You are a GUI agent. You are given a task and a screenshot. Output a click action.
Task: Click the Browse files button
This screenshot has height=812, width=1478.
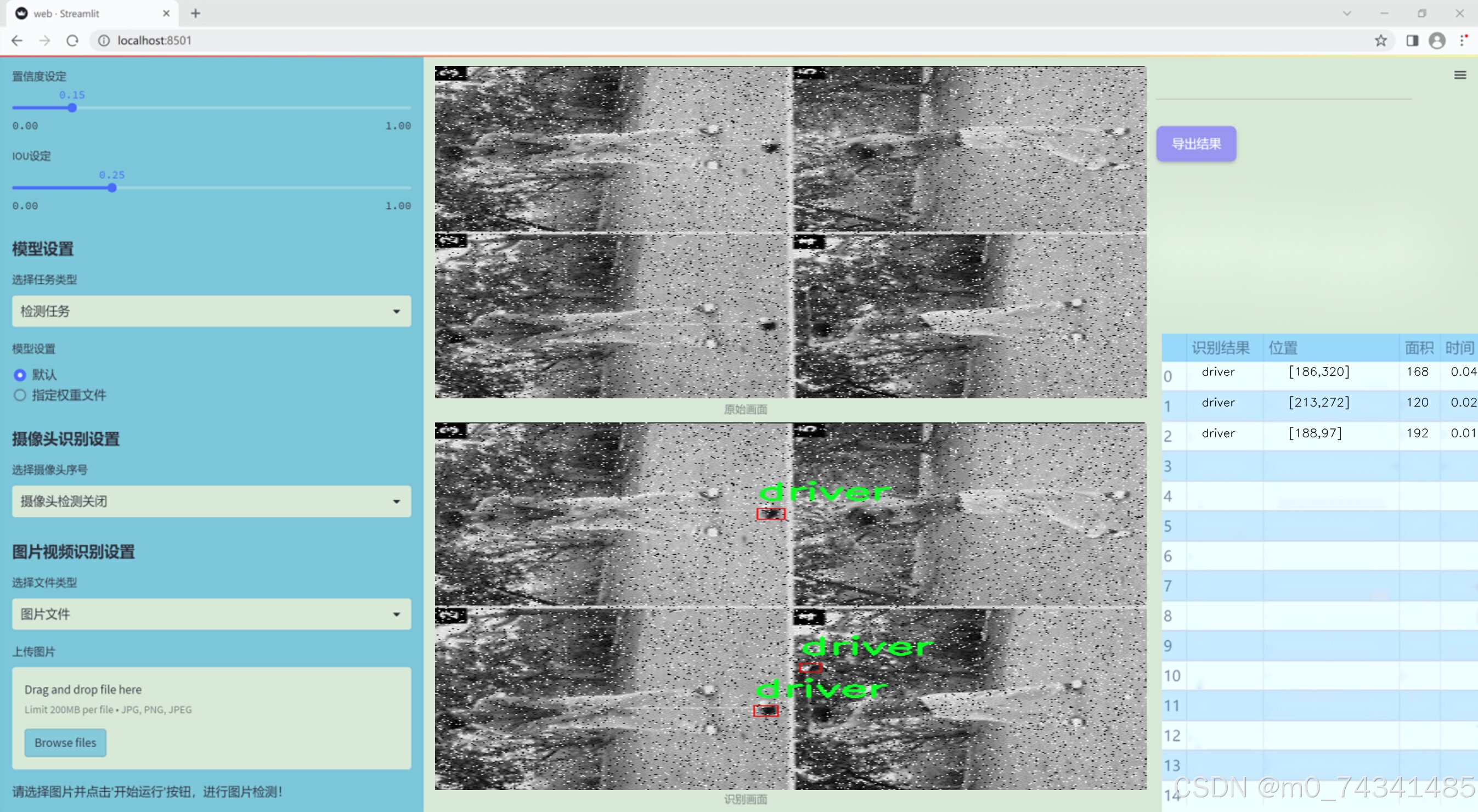pyautogui.click(x=65, y=742)
